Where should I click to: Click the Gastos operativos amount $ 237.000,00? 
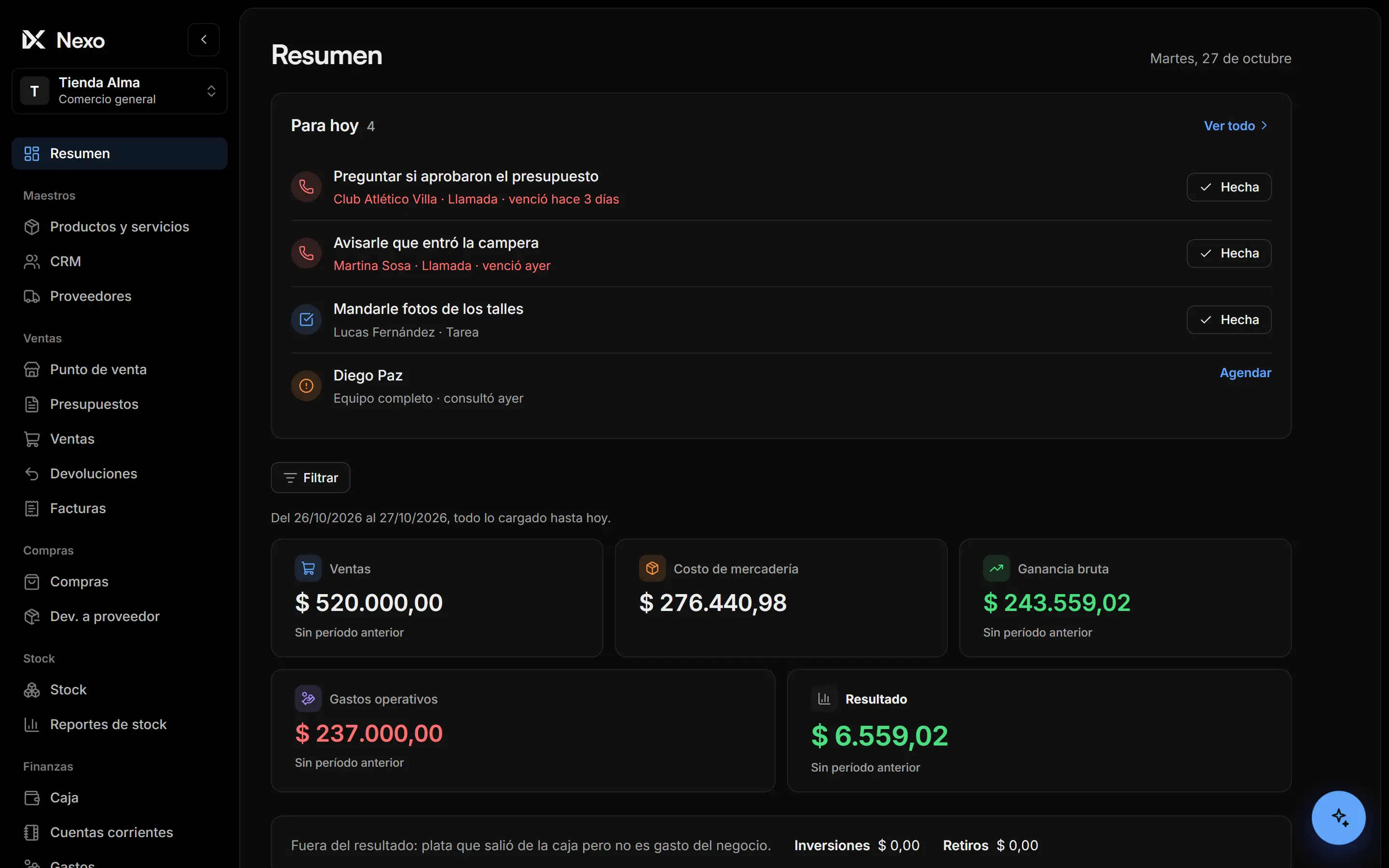point(368,733)
